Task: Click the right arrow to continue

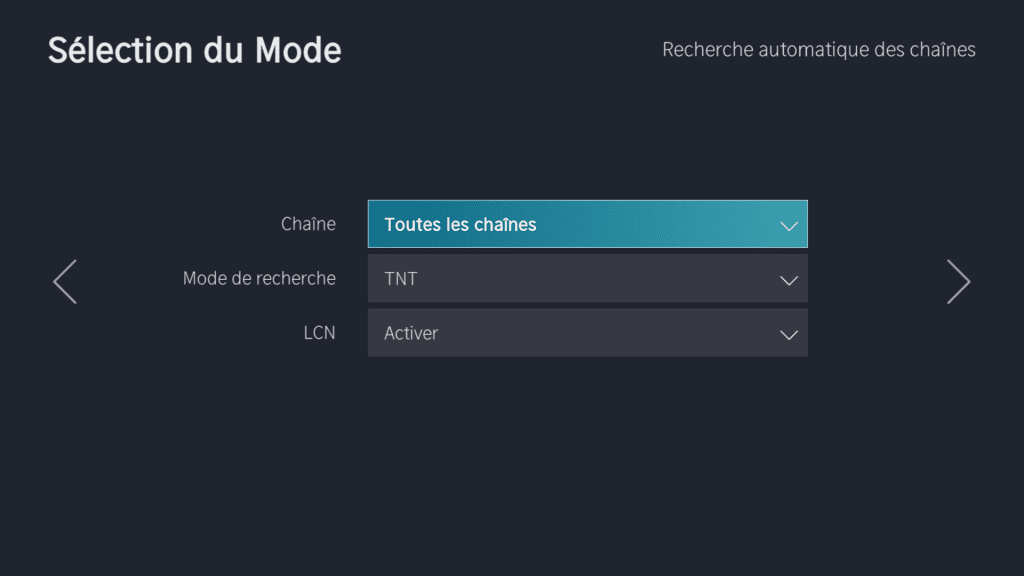Action: [x=958, y=282]
